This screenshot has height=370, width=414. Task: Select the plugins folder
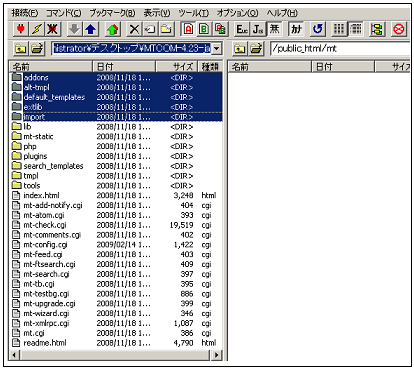(116, 156)
